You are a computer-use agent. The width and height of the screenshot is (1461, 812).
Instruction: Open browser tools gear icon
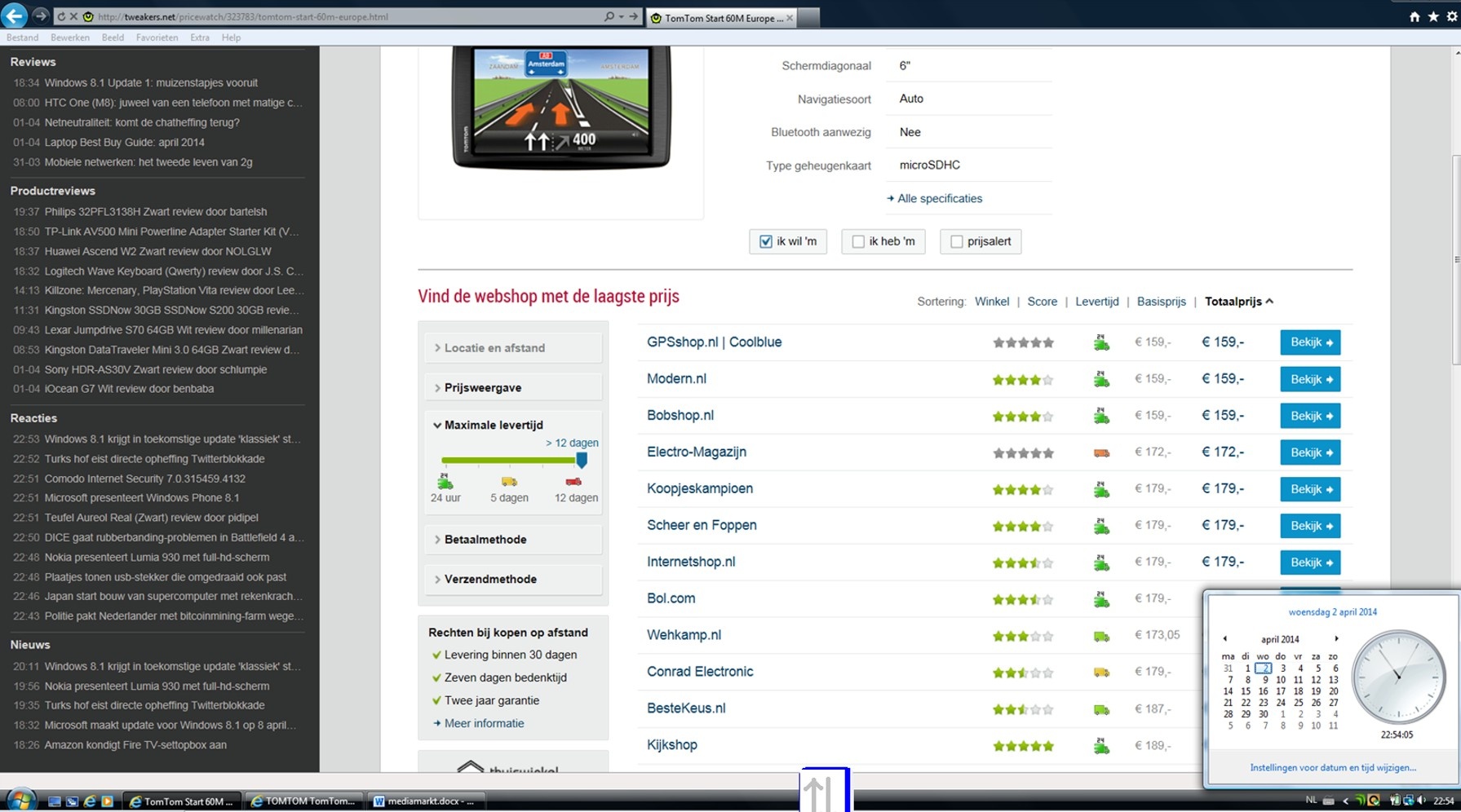[1451, 16]
